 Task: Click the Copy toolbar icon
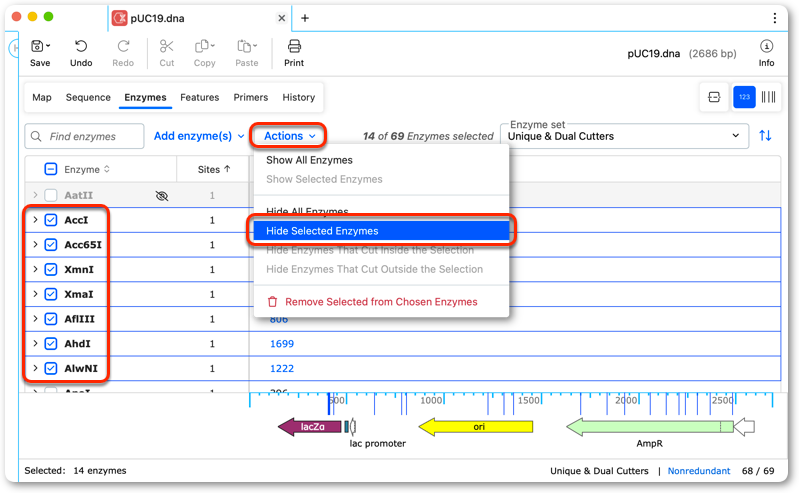click(x=202, y=46)
